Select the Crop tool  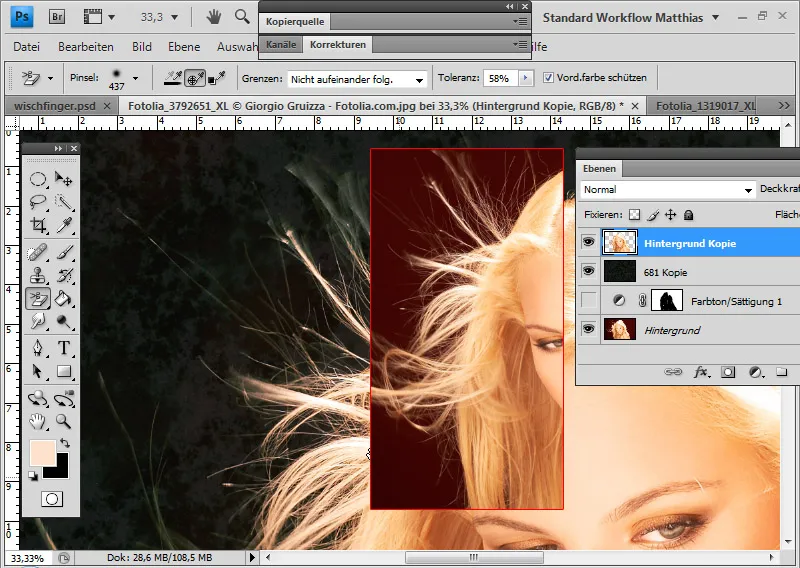[38, 225]
